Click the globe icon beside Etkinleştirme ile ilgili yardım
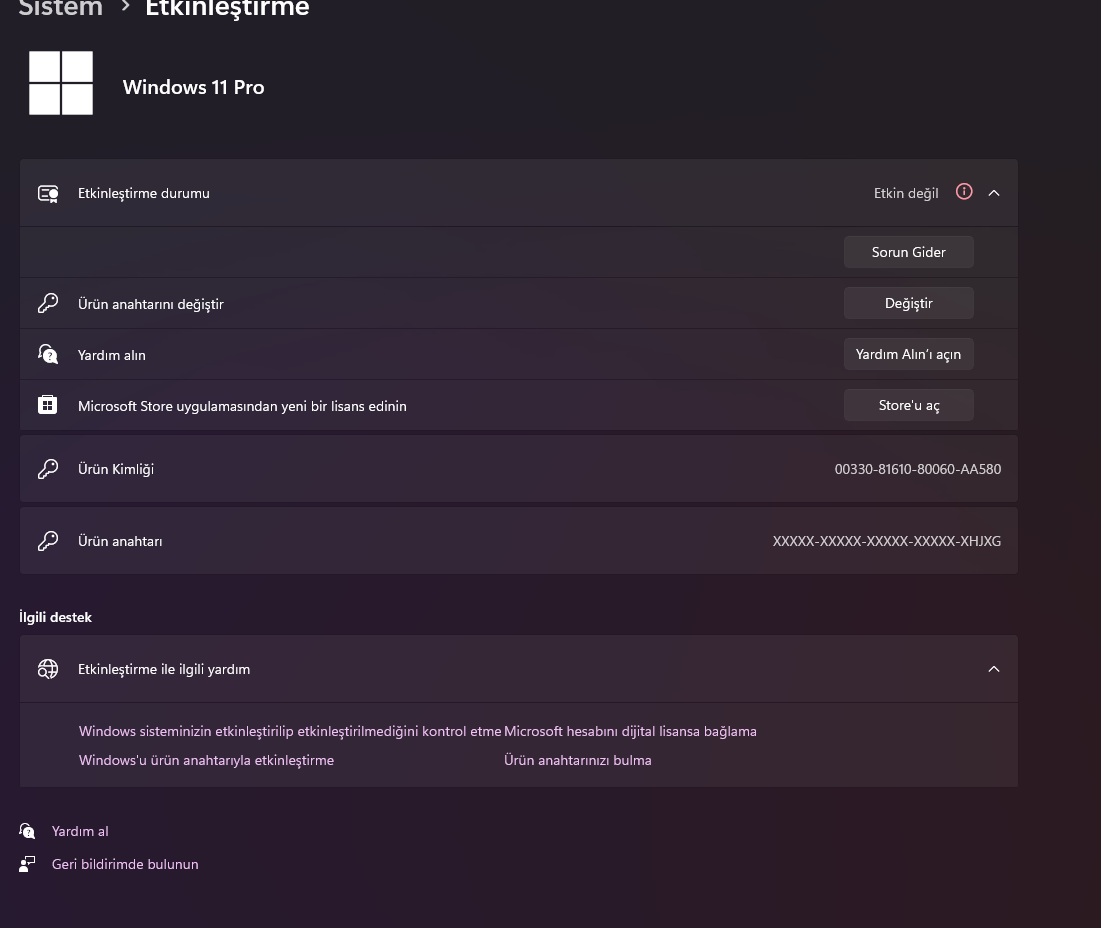Image resolution: width=1101 pixels, height=928 pixels. (x=48, y=669)
